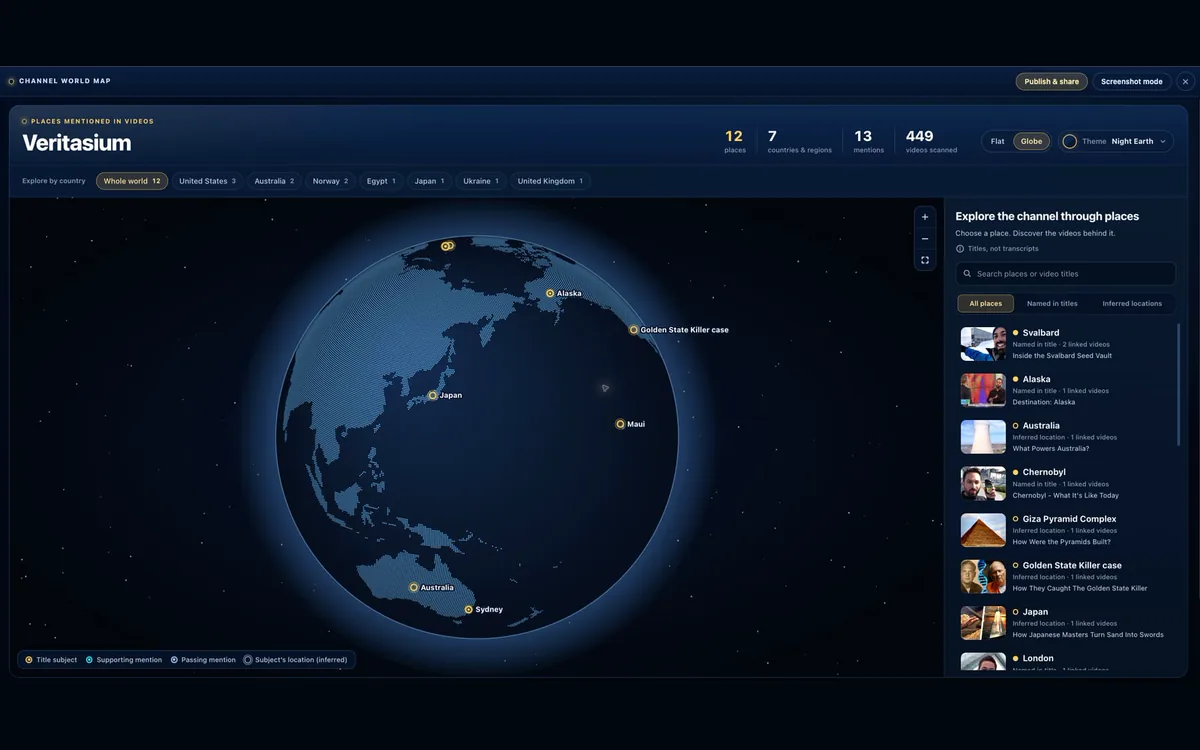This screenshot has height=750, width=1200.
Task: Click Chernobyl - What It's Like Today title
Action: coord(1066,495)
